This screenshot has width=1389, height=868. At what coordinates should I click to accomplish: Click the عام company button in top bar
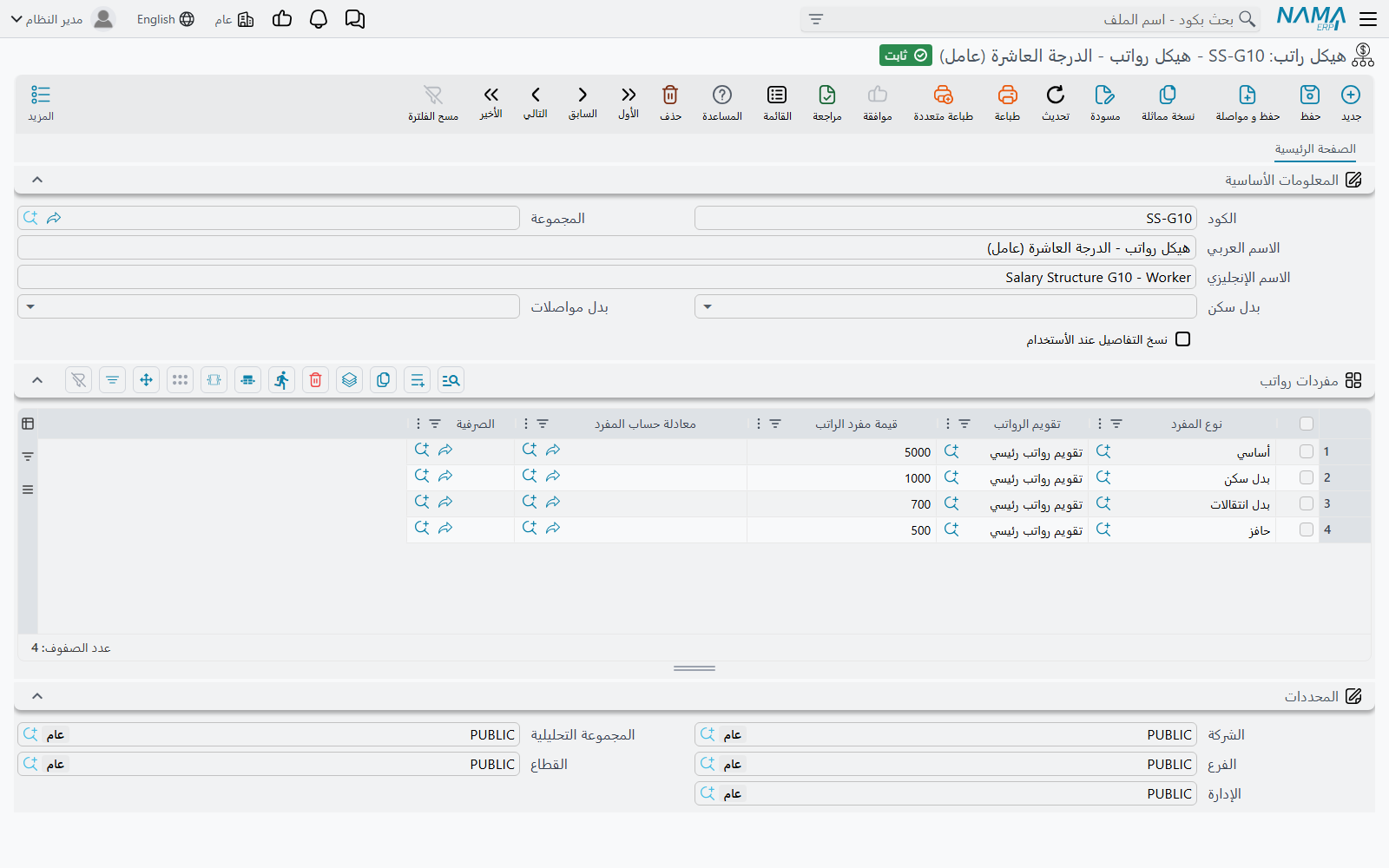tap(234, 19)
